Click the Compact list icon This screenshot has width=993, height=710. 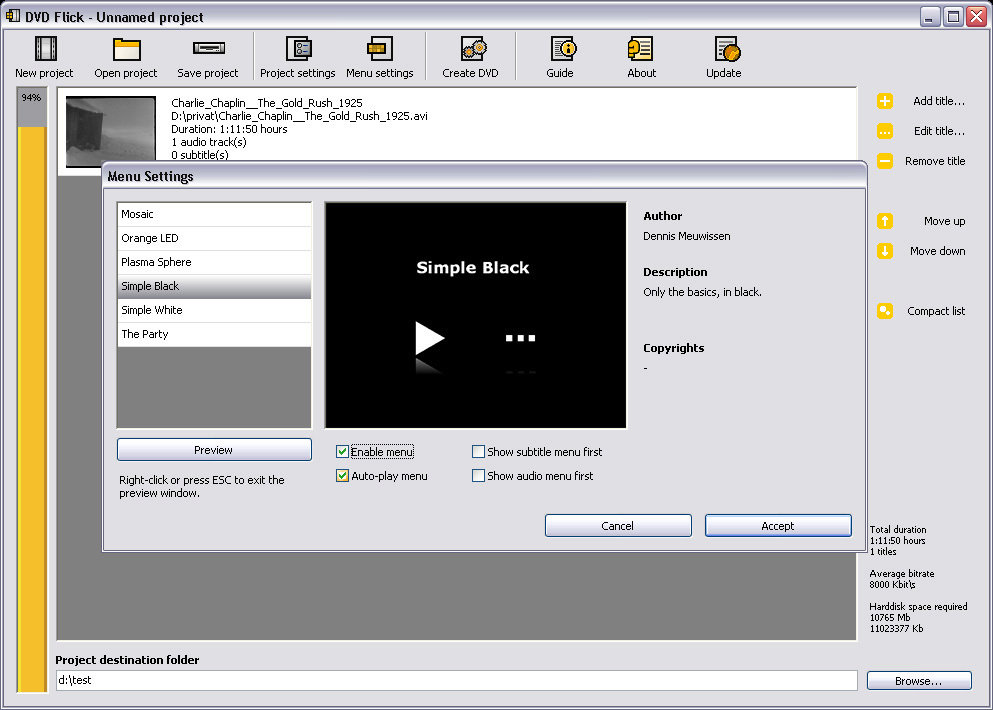[x=885, y=311]
